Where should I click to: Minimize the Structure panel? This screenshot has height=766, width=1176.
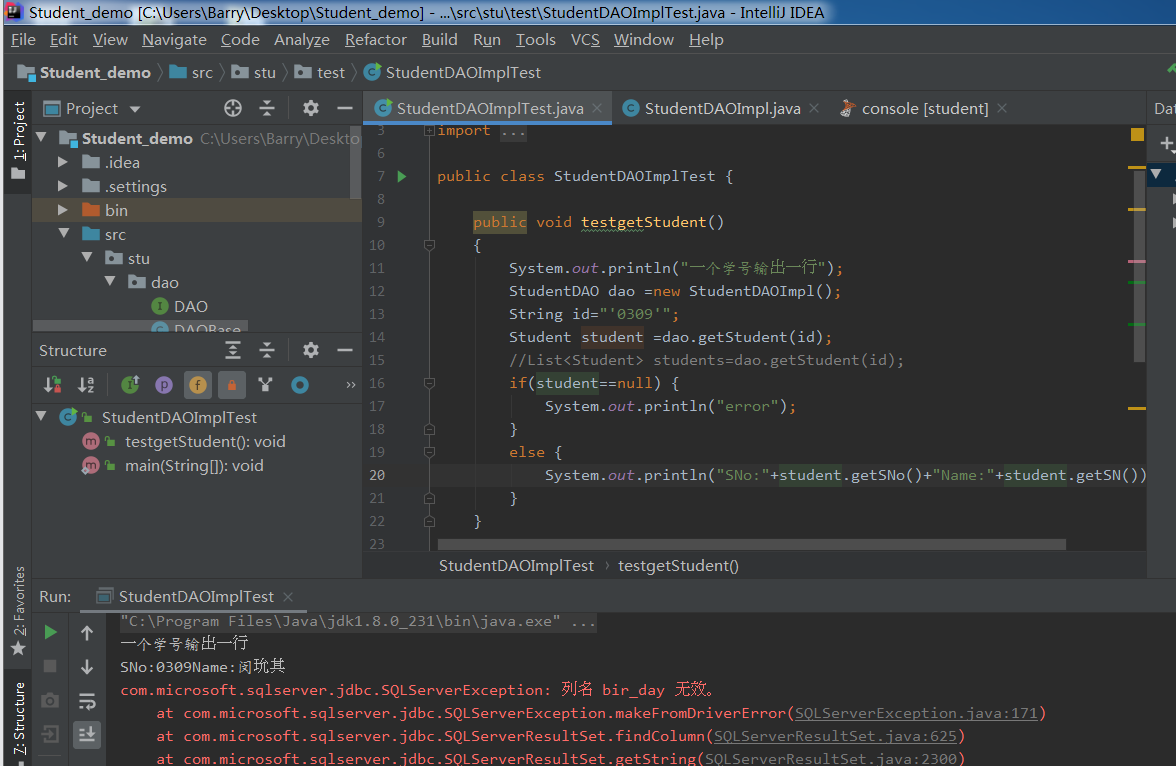(x=345, y=350)
